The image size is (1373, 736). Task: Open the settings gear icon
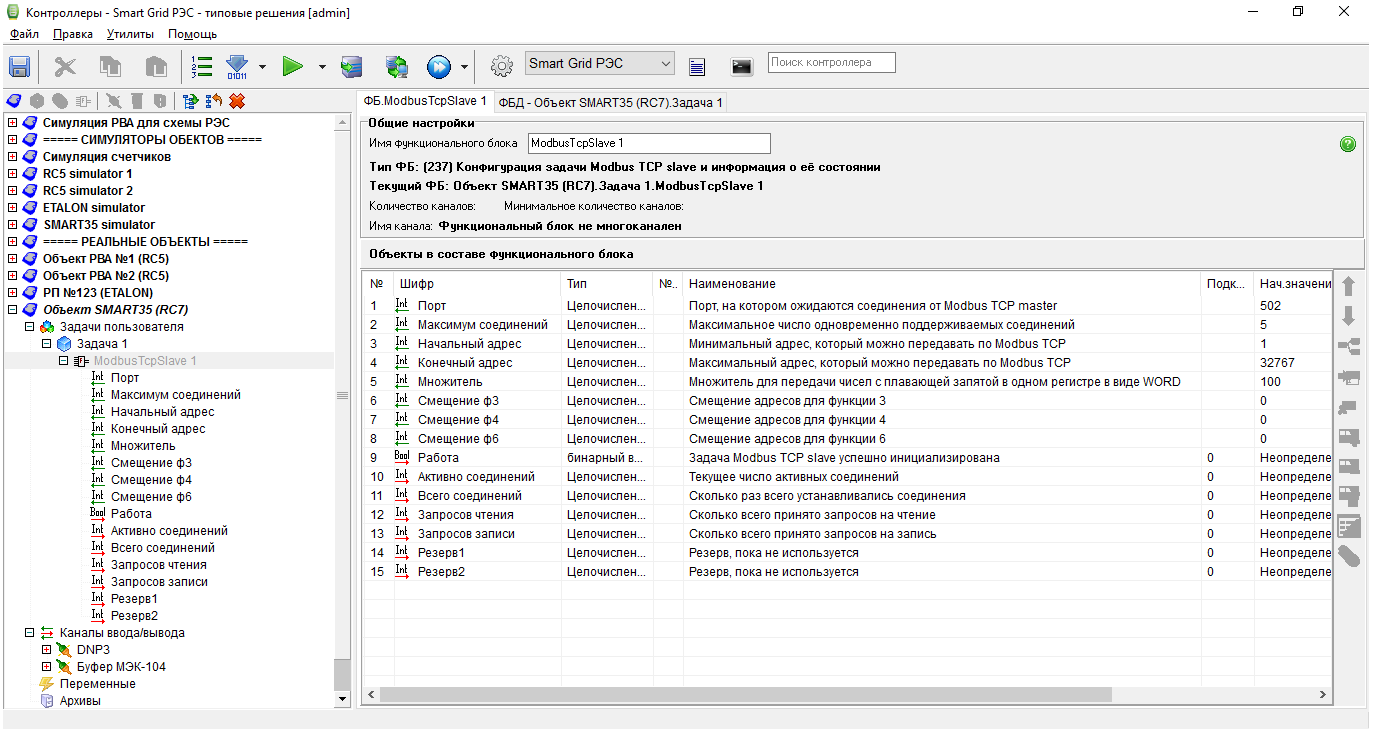[501, 66]
